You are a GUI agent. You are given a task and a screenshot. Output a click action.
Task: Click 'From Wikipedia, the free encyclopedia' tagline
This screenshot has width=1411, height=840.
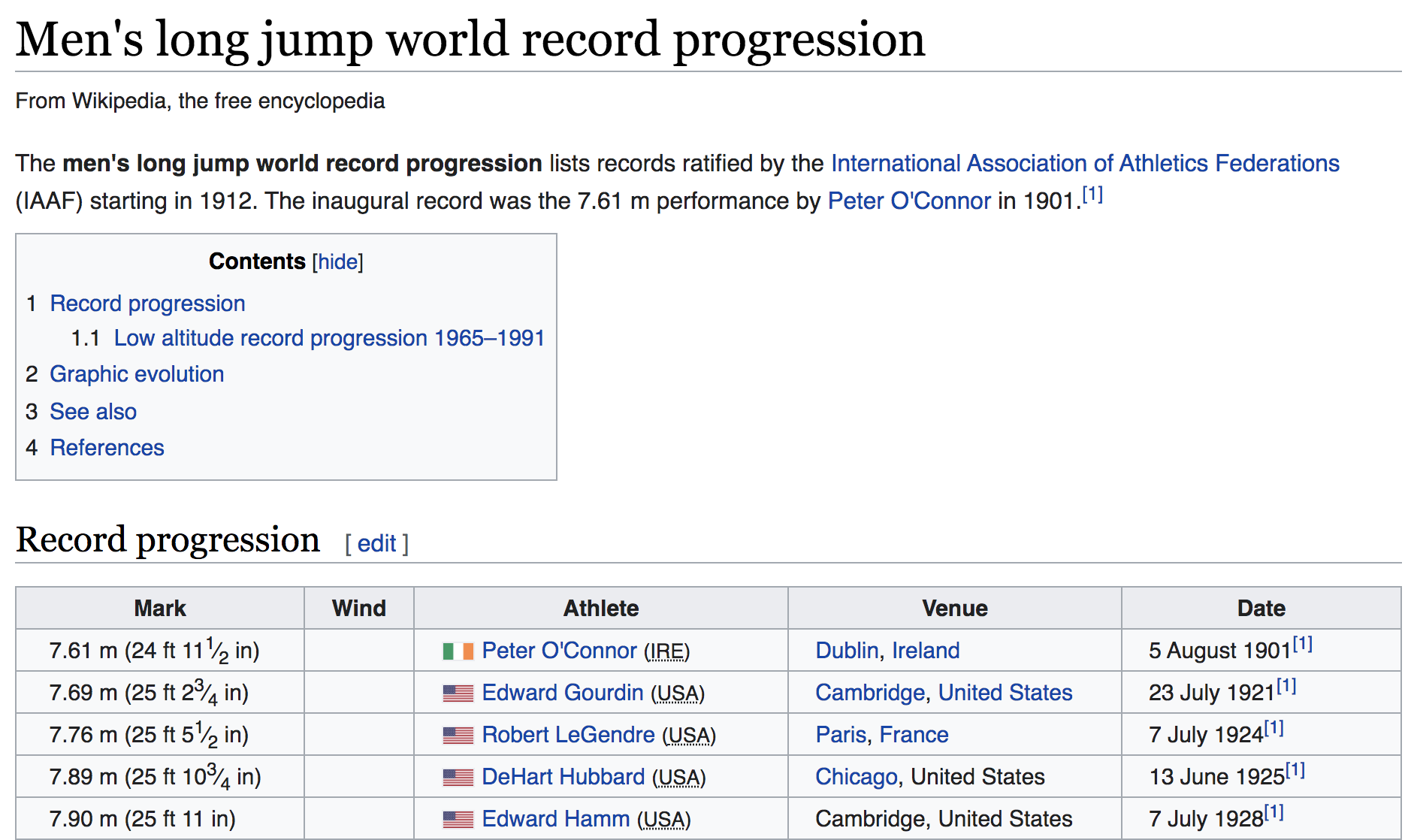200,101
